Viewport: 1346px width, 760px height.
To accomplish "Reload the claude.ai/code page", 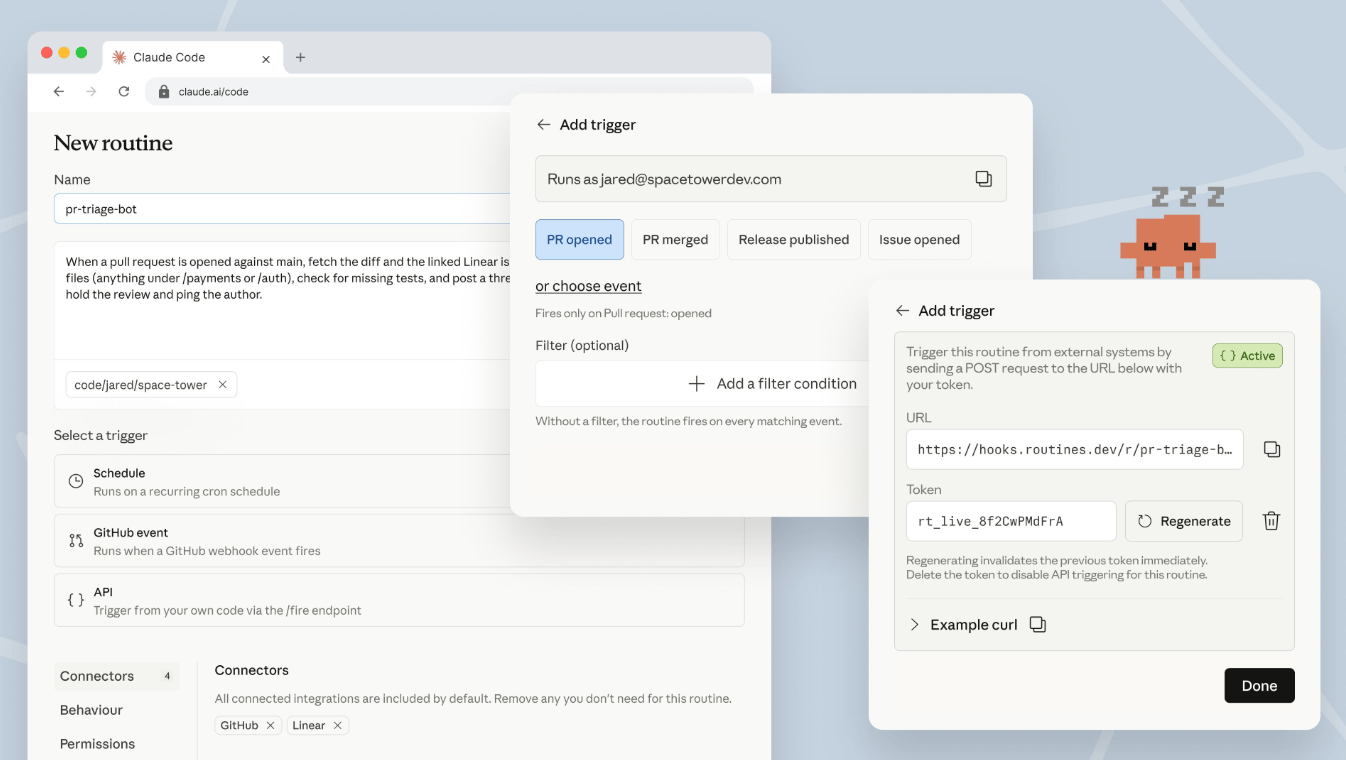I will pyautogui.click(x=124, y=91).
